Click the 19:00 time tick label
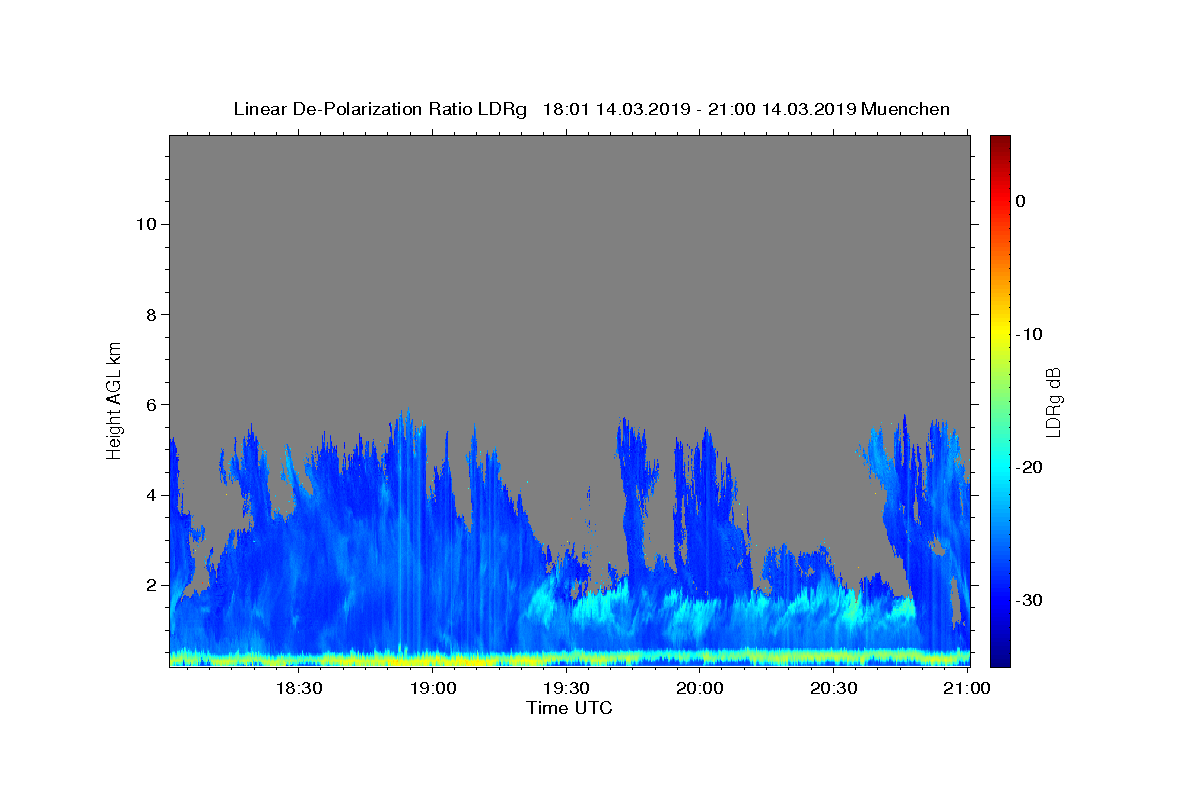The image size is (1200, 800). (x=432, y=689)
